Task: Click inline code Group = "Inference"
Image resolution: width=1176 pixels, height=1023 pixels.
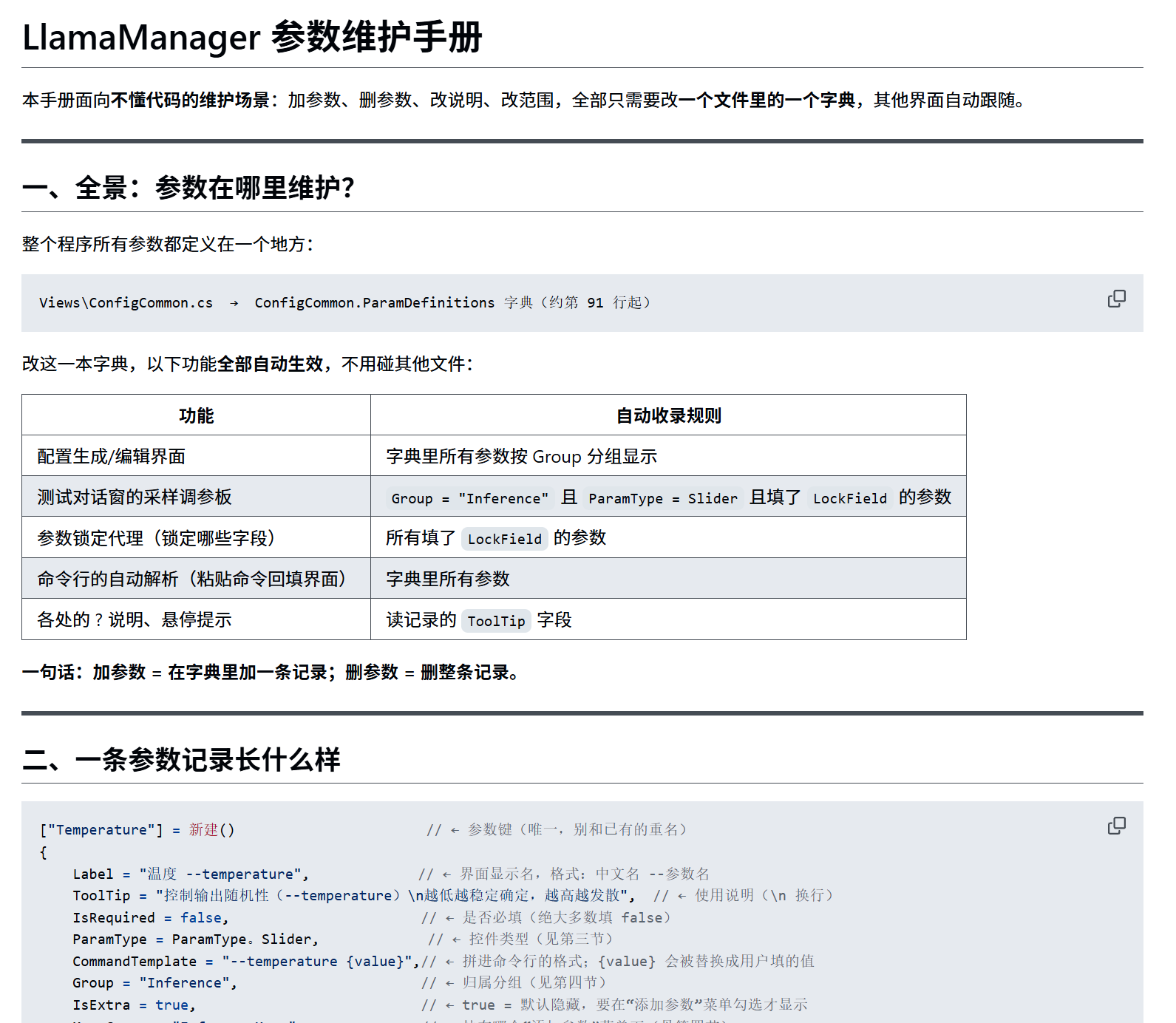Action: tap(470, 498)
